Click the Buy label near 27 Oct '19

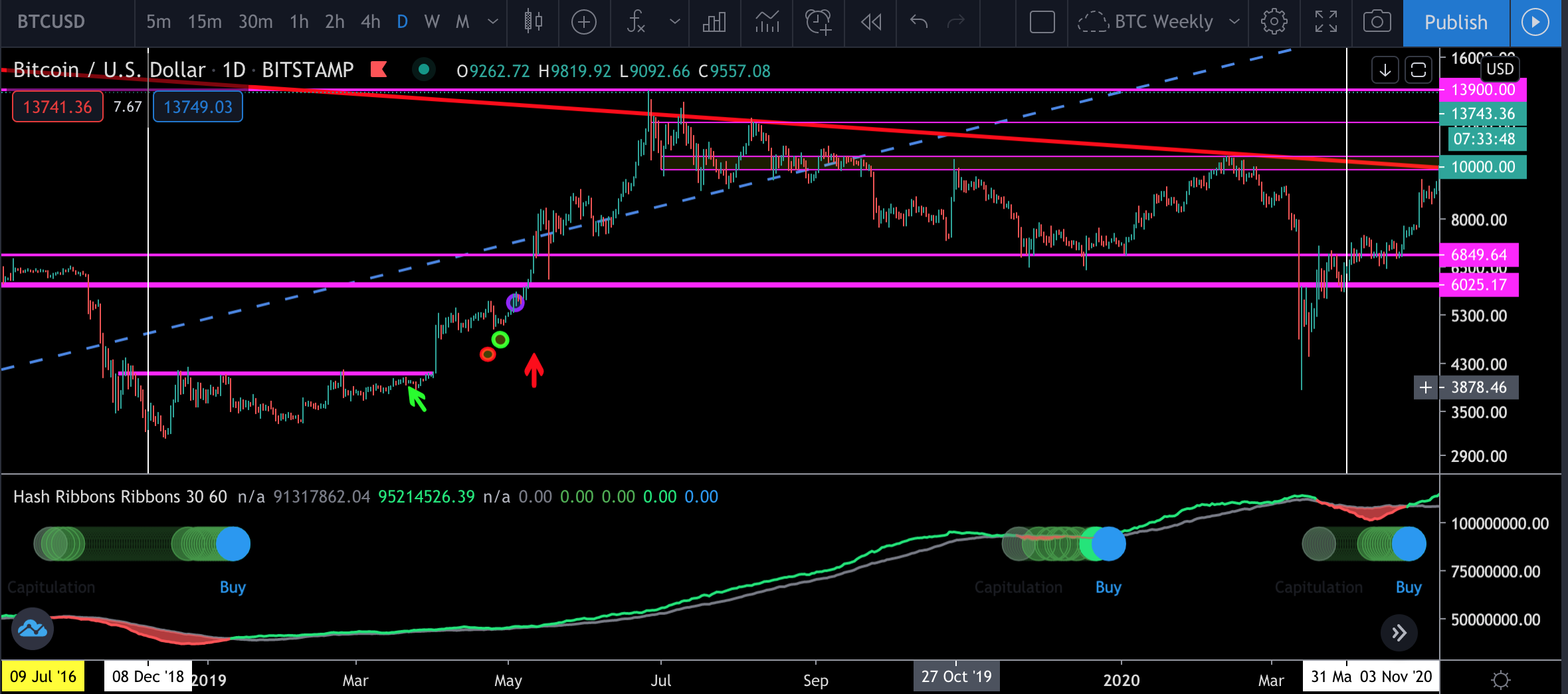1108,587
